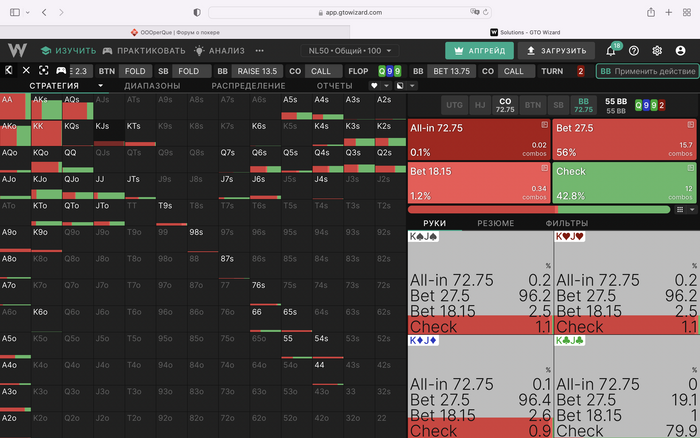The image size is (700, 438).
Task: Clear the action line with X icon
Action: click(26, 71)
